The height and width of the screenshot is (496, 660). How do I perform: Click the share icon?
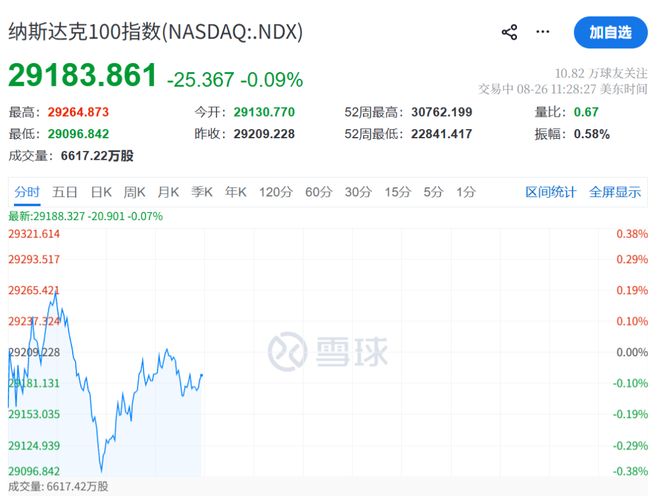(509, 32)
